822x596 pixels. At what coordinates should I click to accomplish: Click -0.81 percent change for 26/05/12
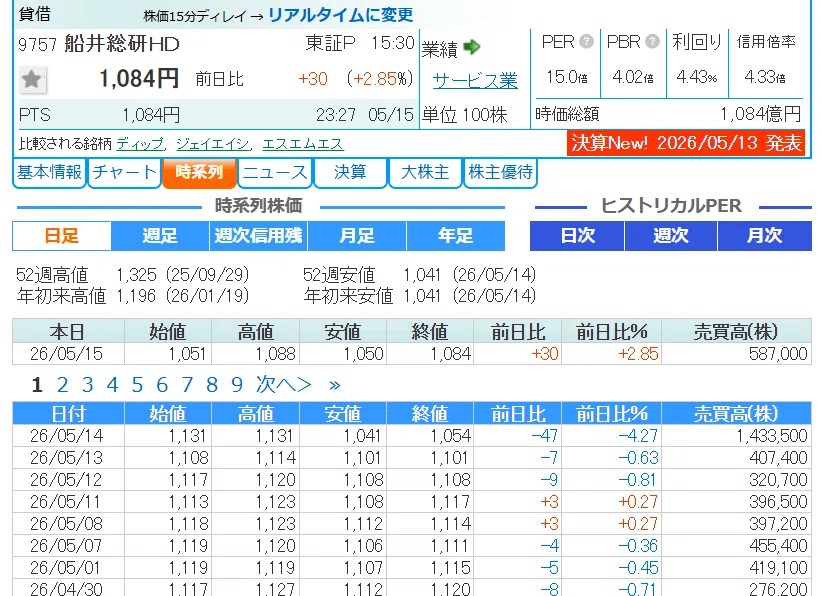[637, 480]
